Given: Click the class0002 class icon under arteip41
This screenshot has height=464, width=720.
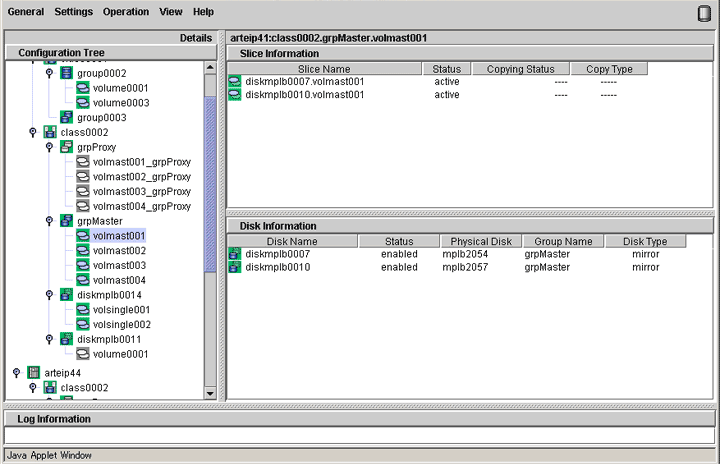Looking at the screenshot, I should coord(50,132).
